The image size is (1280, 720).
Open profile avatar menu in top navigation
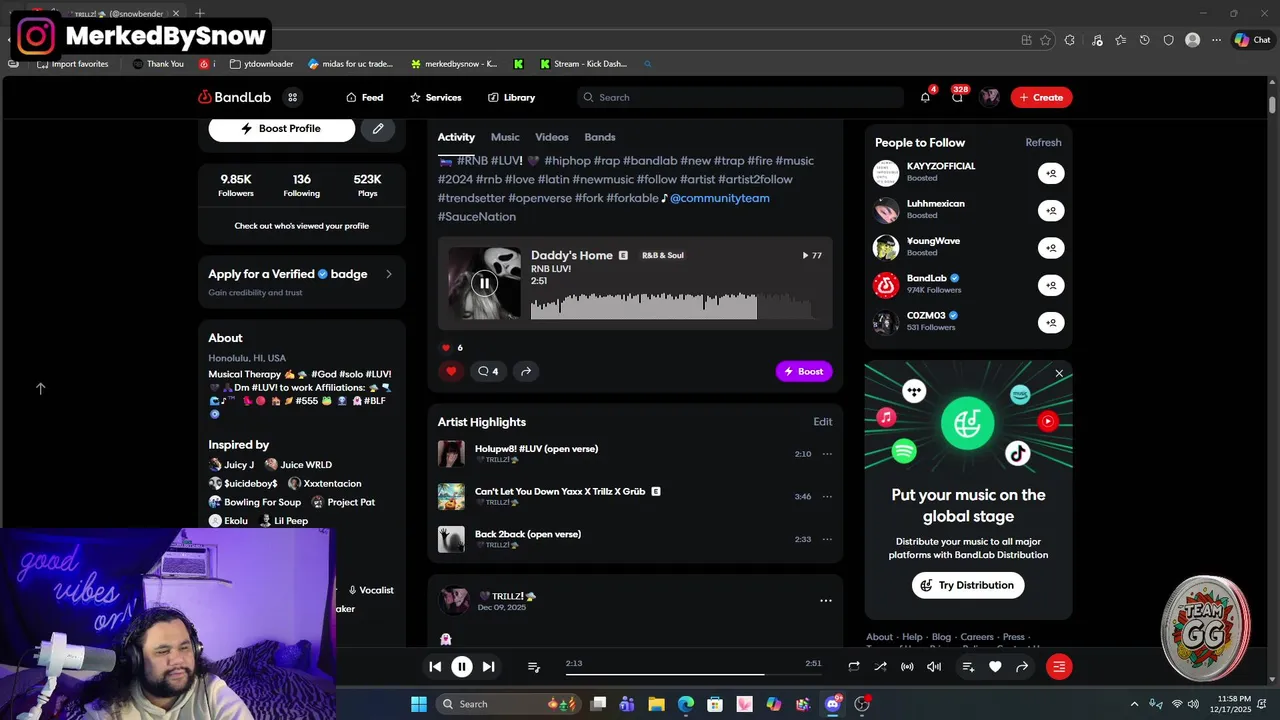(990, 97)
